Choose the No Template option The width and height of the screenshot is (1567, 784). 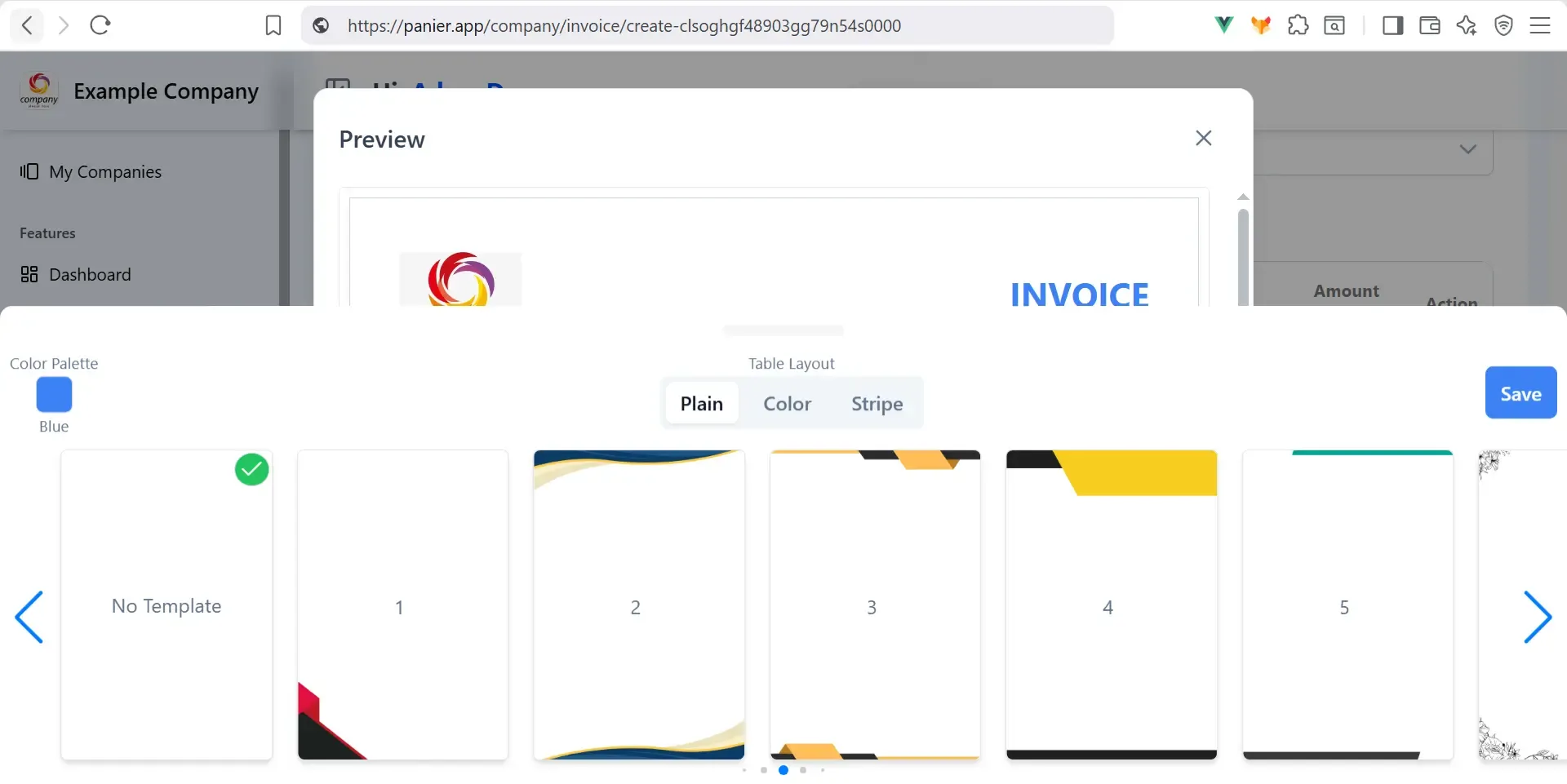(166, 605)
